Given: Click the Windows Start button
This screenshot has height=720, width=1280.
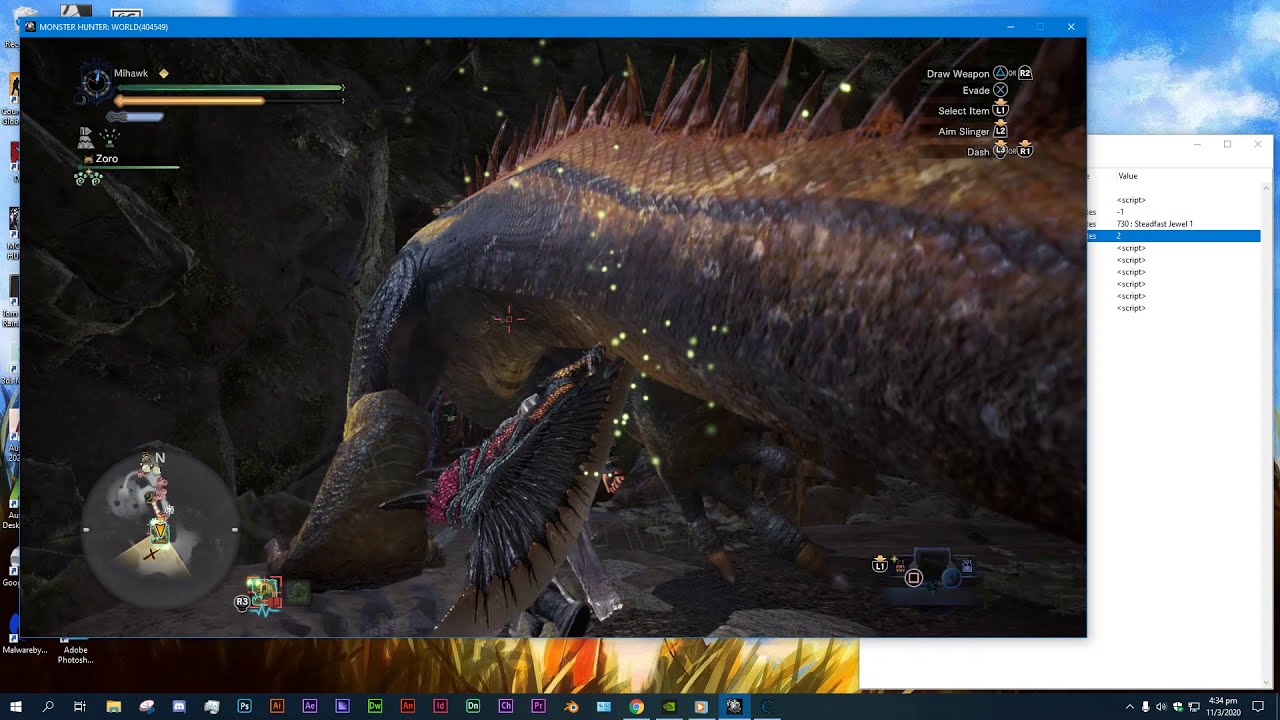Looking at the screenshot, I should (16, 706).
